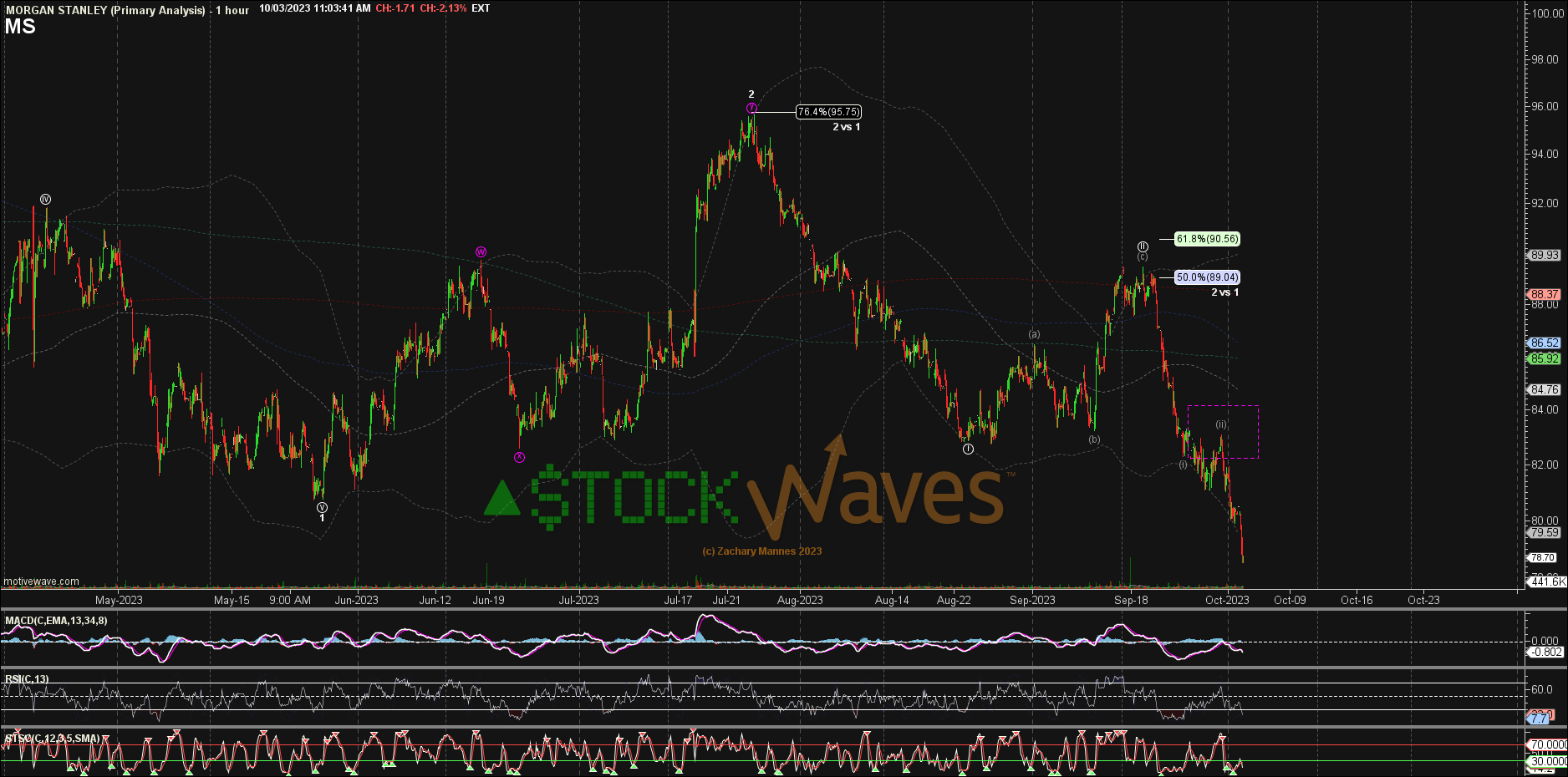Click the (a) wave label near September
The width and height of the screenshot is (1568, 777).
point(1035,334)
